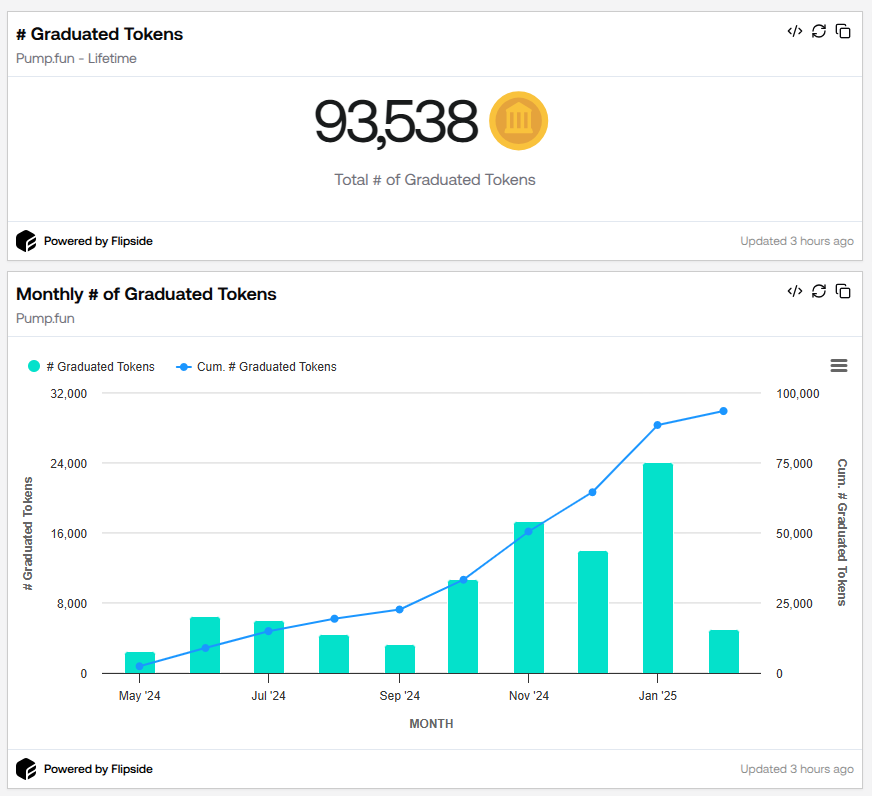This screenshot has width=872, height=796.
Task: Refresh the # Graduated Tokens card
Action: [x=819, y=31]
